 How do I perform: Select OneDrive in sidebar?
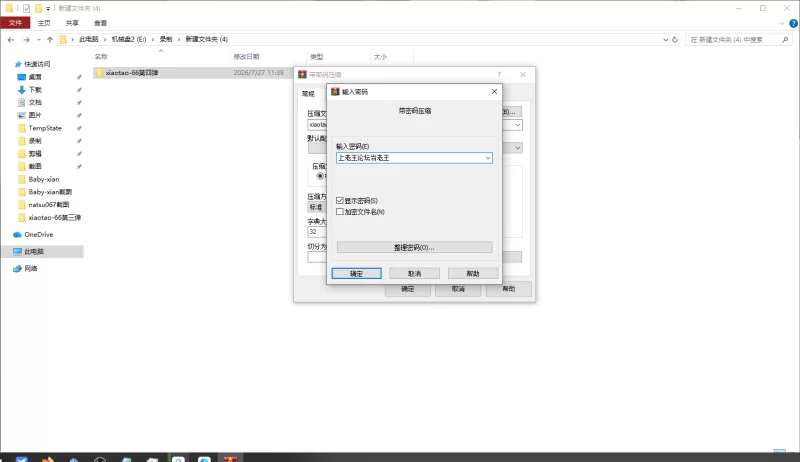point(38,235)
